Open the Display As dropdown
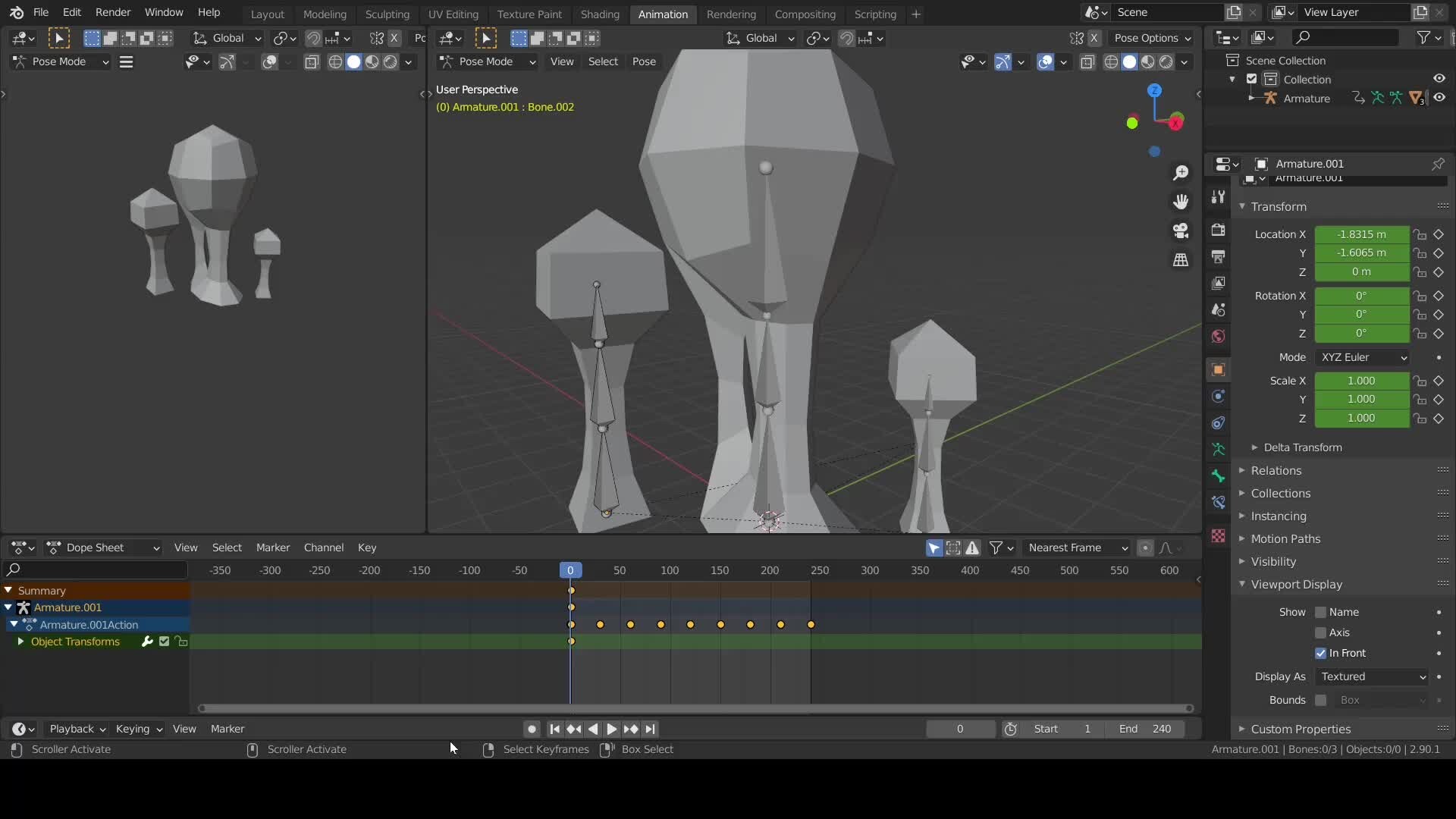This screenshot has width=1456, height=819. pyautogui.click(x=1371, y=677)
